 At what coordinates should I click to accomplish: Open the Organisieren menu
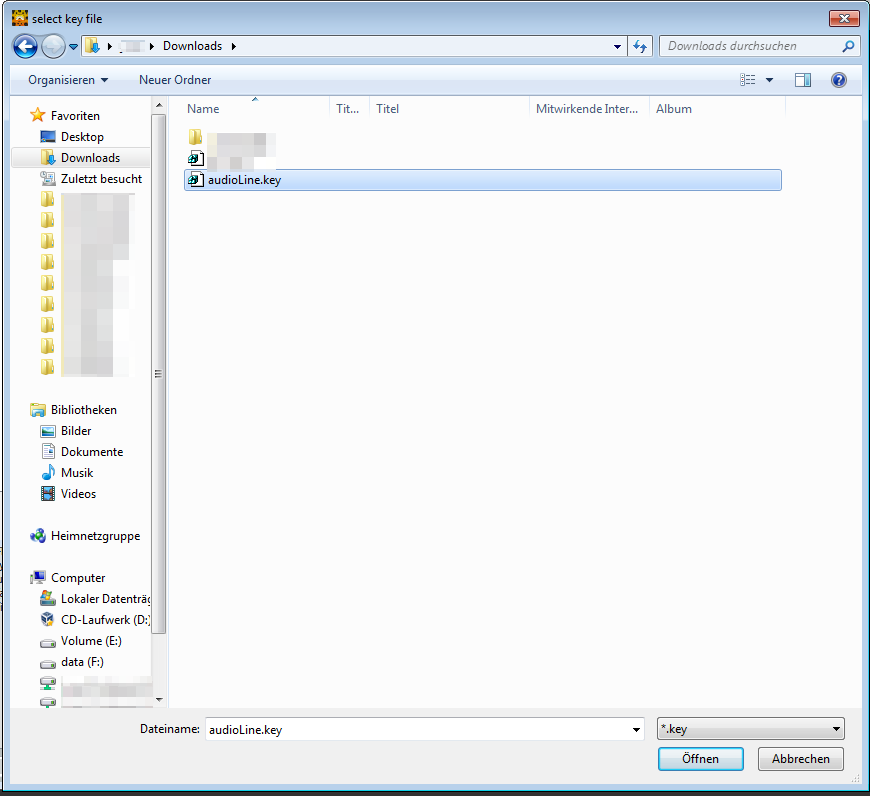[x=68, y=80]
